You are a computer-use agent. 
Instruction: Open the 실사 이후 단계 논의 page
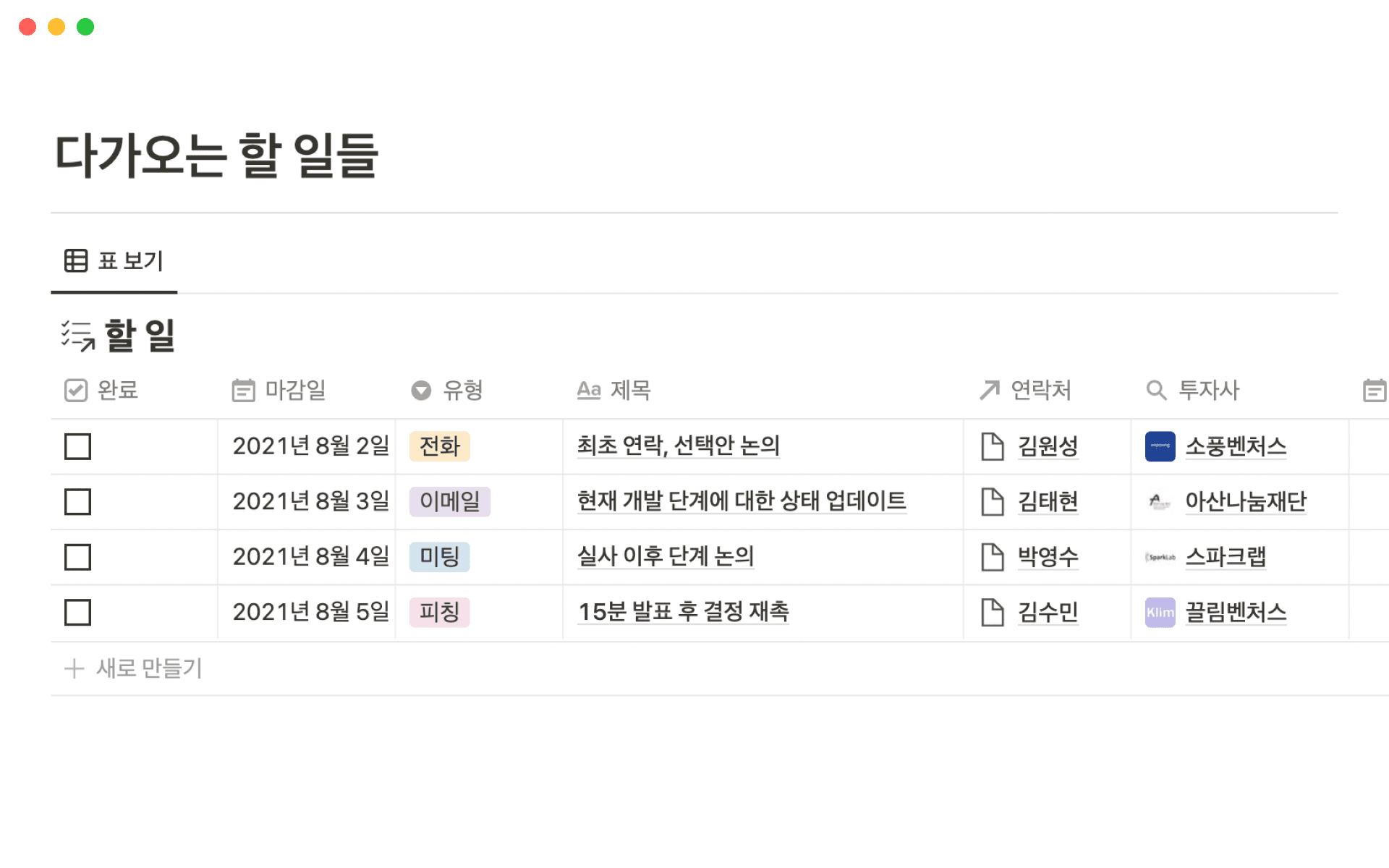(x=665, y=557)
